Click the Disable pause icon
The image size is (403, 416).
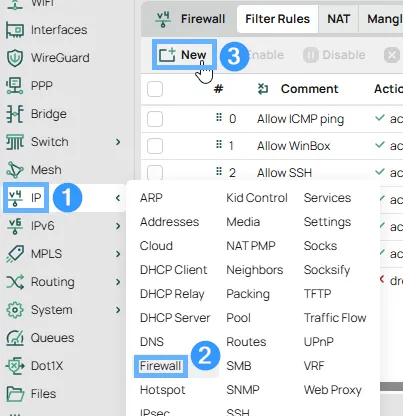[x=311, y=55]
